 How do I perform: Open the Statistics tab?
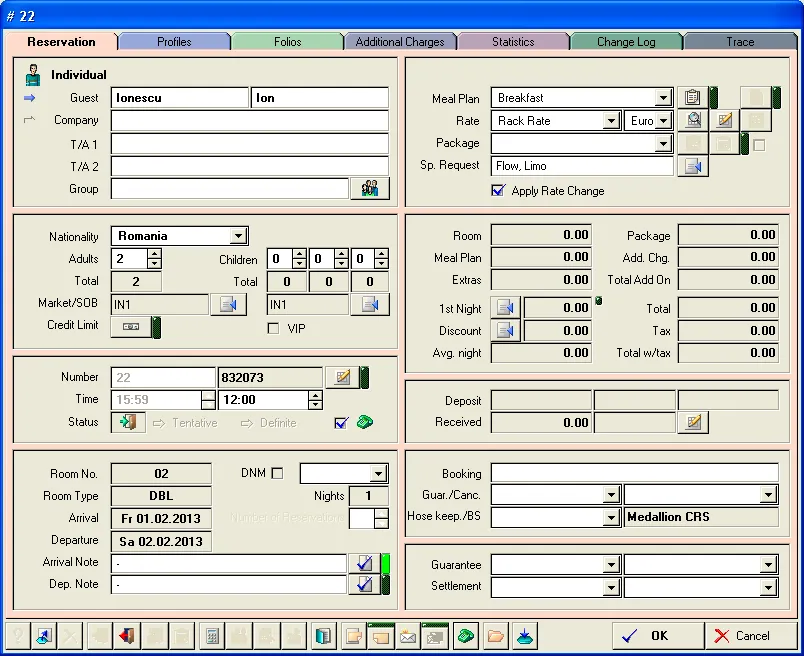click(513, 42)
